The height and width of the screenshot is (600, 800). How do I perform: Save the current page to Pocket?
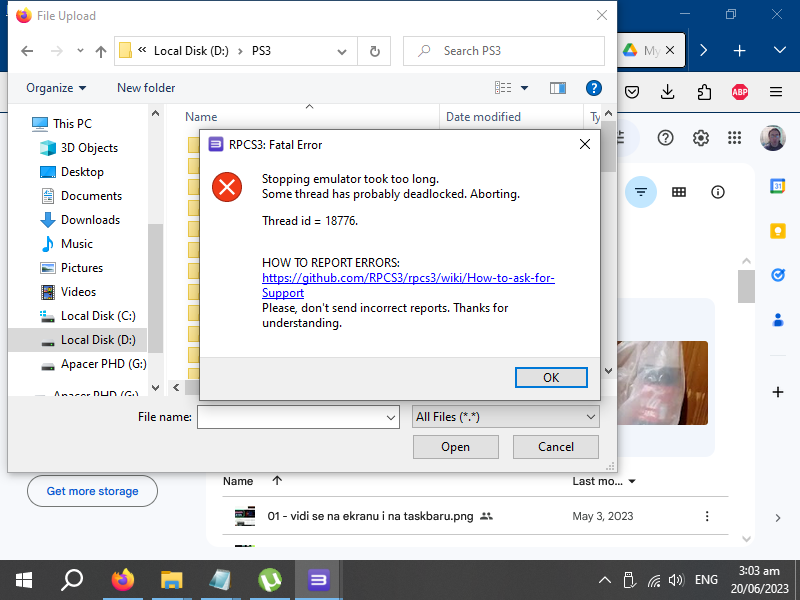[632, 91]
